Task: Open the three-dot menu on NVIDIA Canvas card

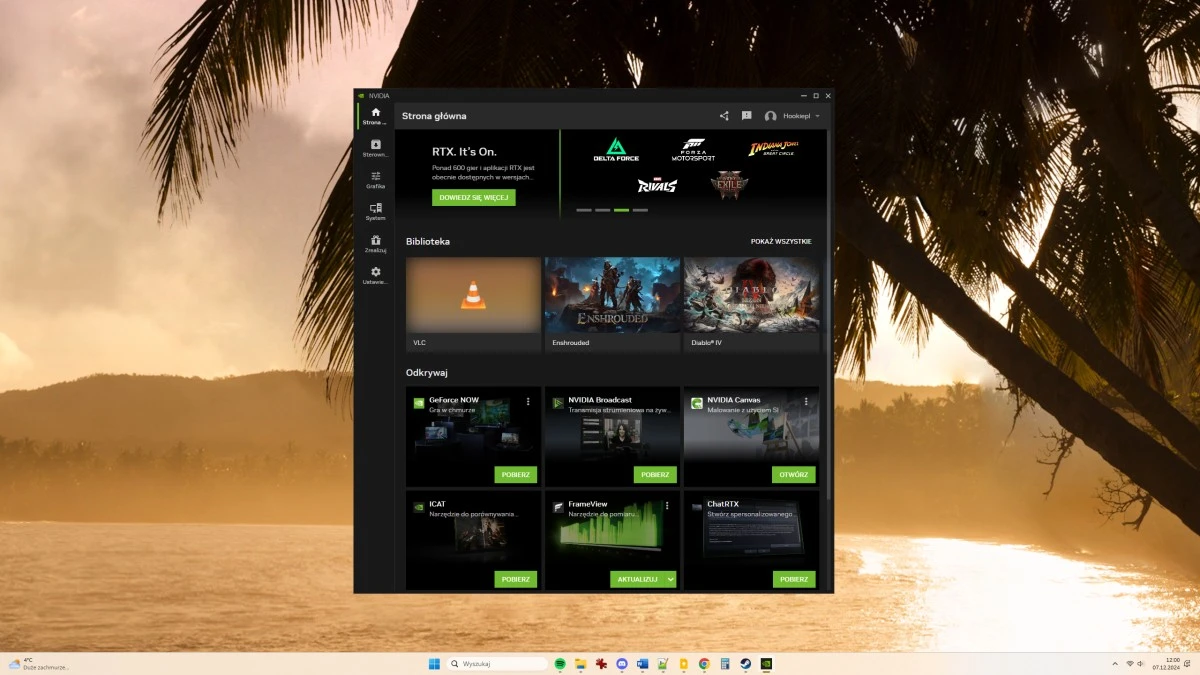Action: pyautogui.click(x=806, y=401)
